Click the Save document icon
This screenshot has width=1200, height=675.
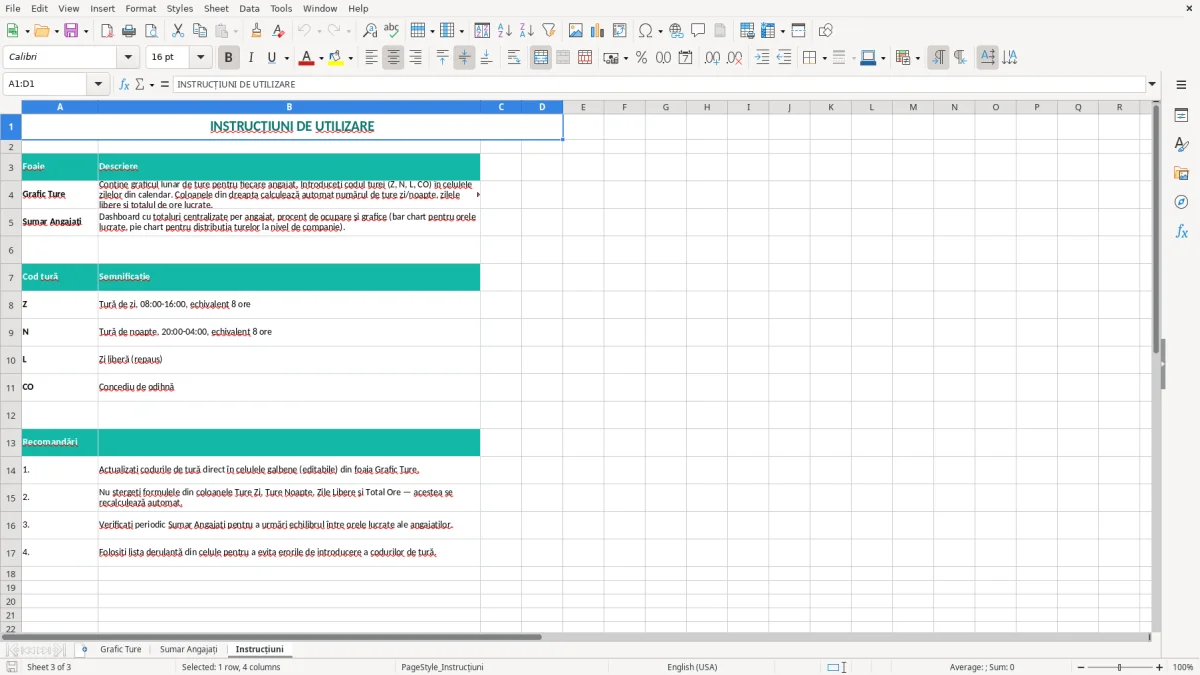click(71, 31)
